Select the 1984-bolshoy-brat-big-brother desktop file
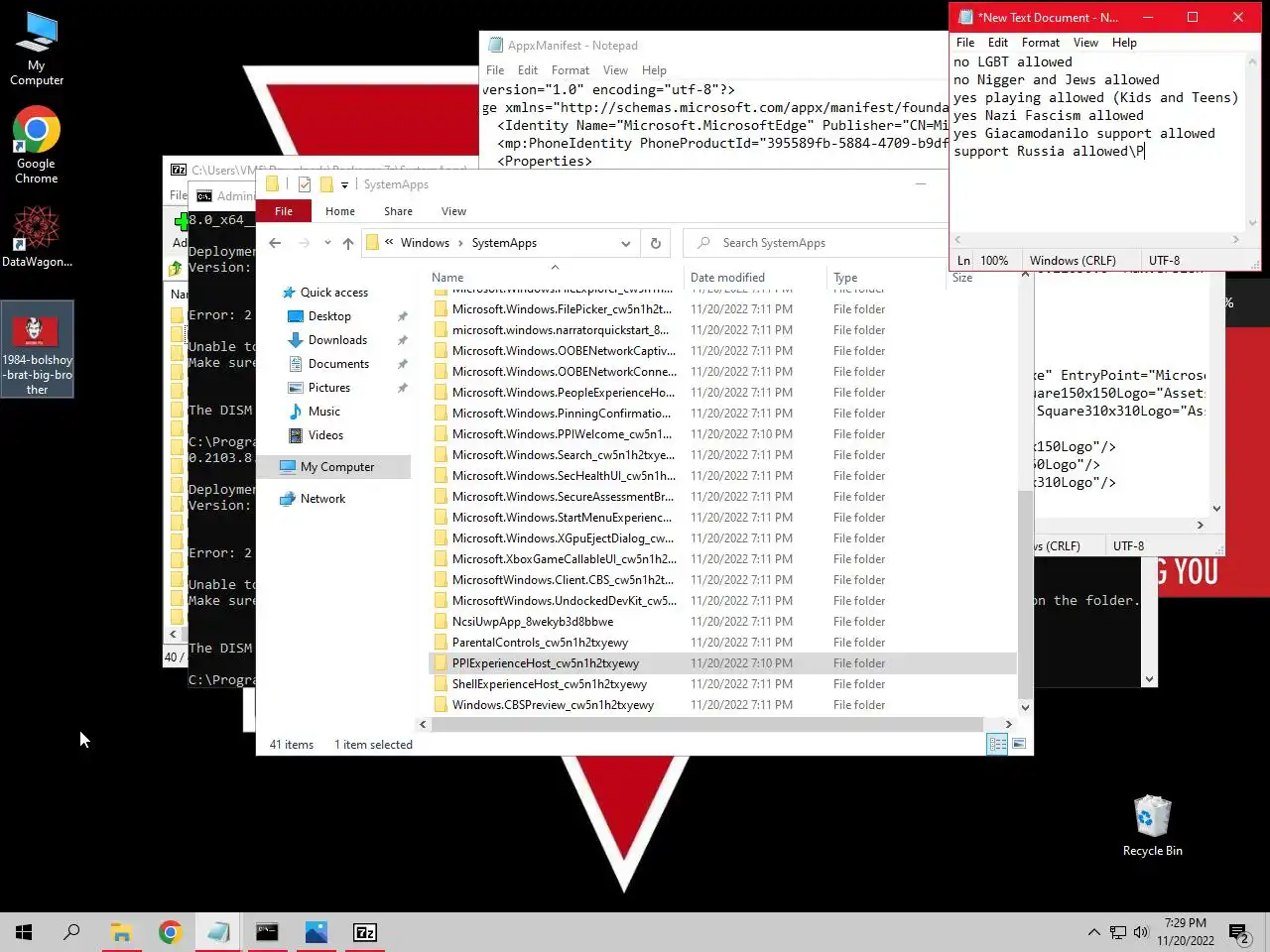The height and width of the screenshot is (952, 1270). pos(37,350)
